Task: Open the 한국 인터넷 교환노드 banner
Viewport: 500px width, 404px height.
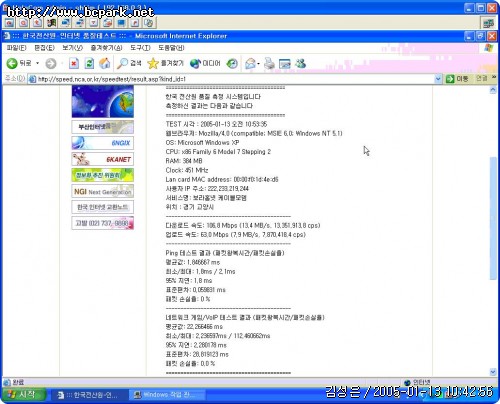Action: pos(103,207)
